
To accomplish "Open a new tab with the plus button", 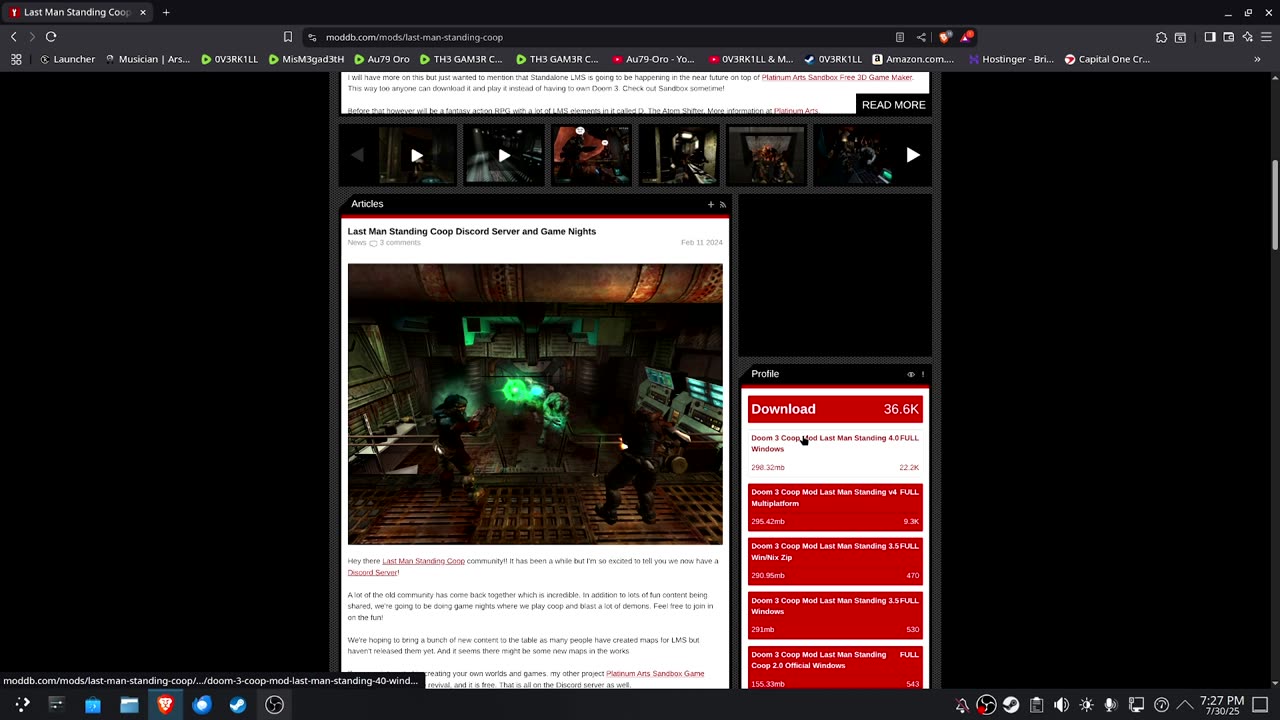I will click(x=166, y=12).
